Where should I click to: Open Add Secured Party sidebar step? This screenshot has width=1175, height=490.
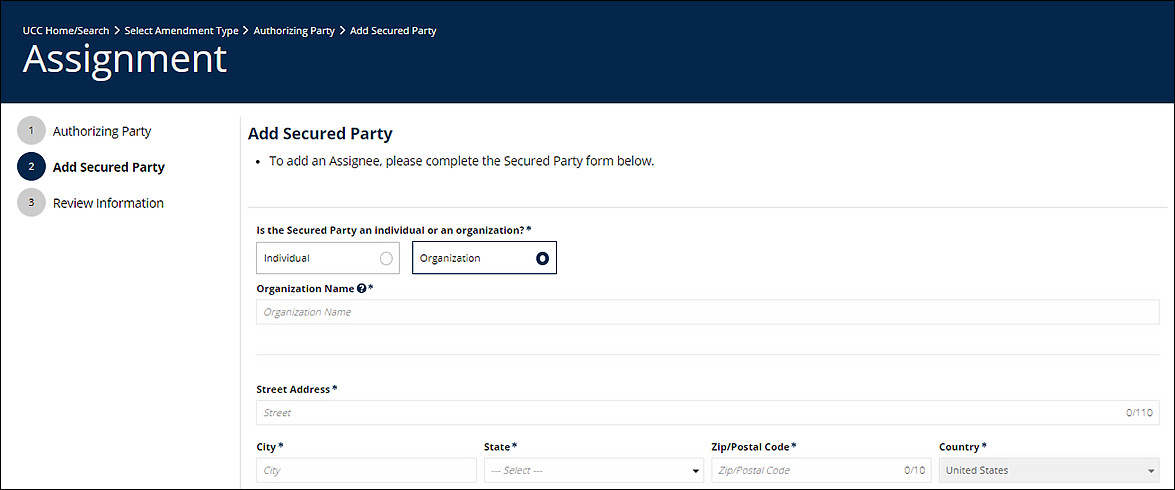[x=108, y=167]
